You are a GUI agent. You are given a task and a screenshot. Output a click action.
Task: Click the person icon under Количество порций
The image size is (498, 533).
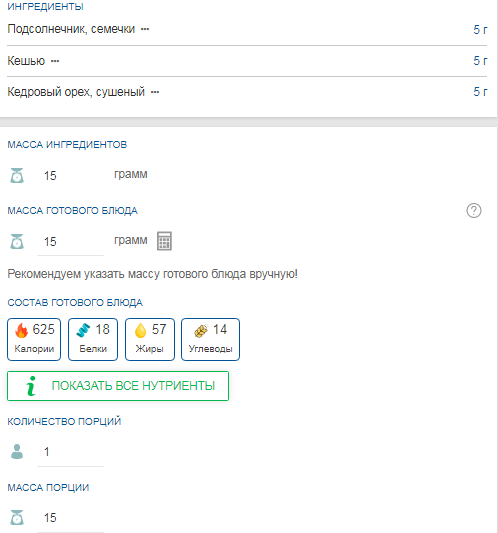coord(17,452)
